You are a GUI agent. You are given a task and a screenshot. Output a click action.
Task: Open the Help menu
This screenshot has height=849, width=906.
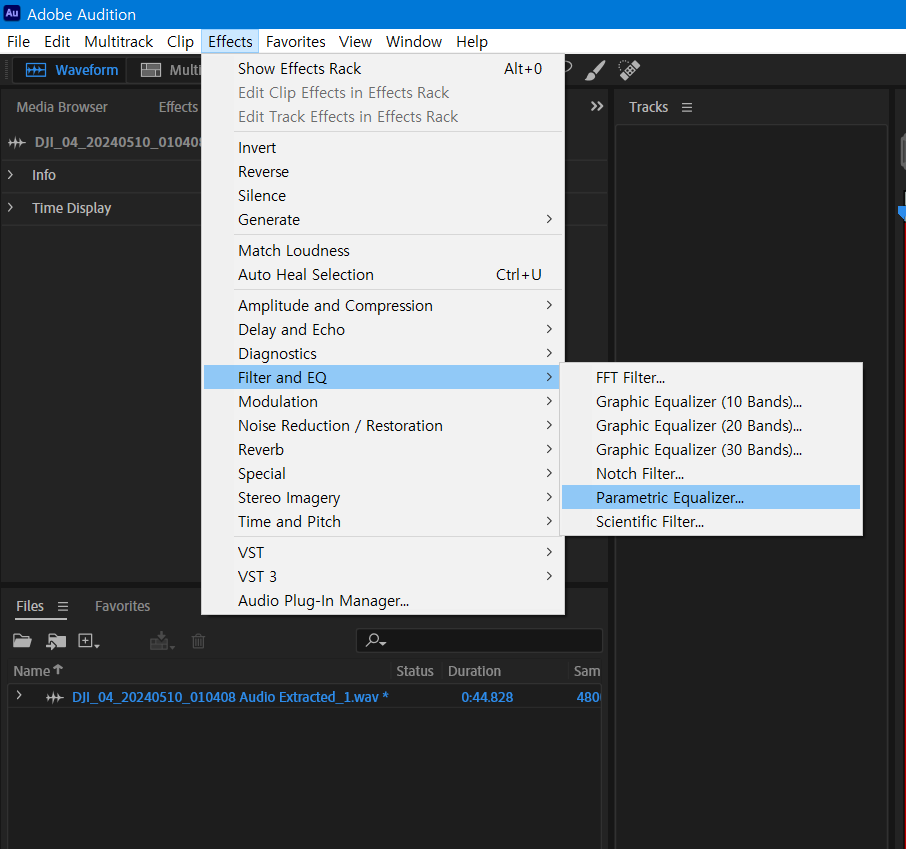pyautogui.click(x=472, y=42)
